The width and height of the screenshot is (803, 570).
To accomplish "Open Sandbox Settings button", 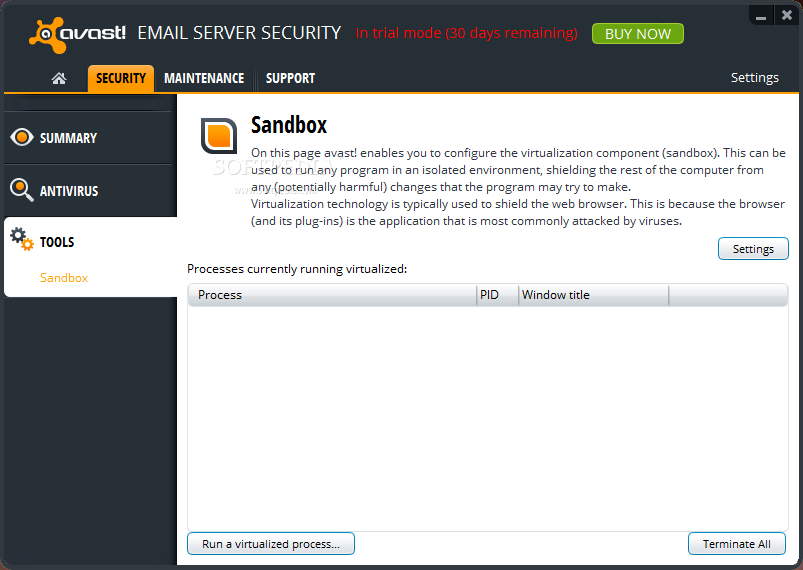I will point(753,249).
